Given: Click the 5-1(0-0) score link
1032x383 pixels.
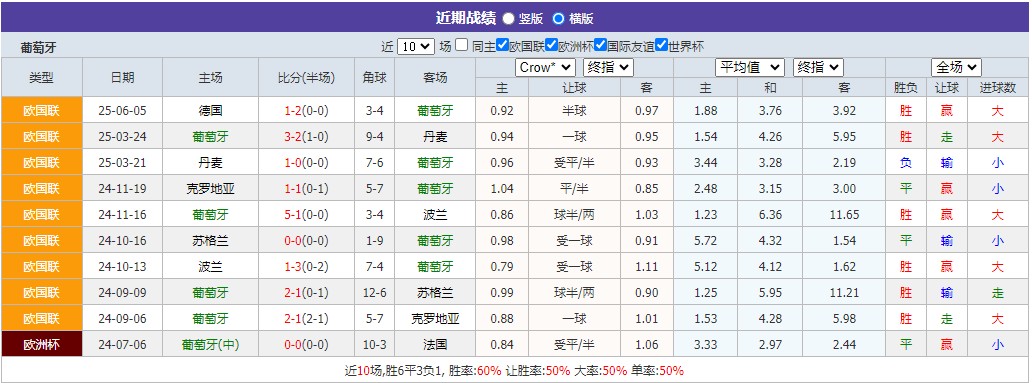Looking at the screenshot, I should tap(307, 215).
